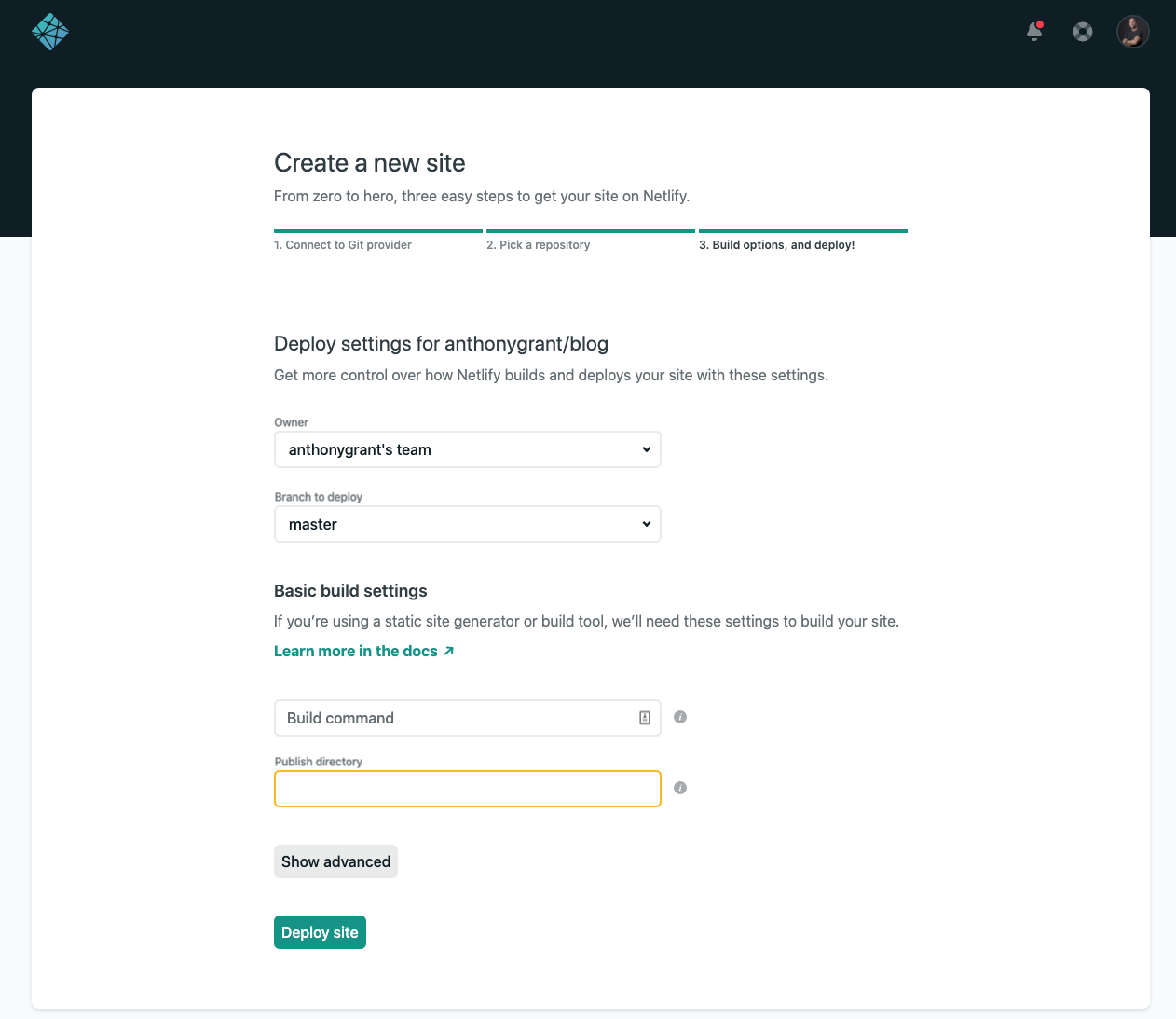Click the autofill icon inside Build command field
The width and height of the screenshot is (1176, 1019).
pyautogui.click(x=643, y=718)
